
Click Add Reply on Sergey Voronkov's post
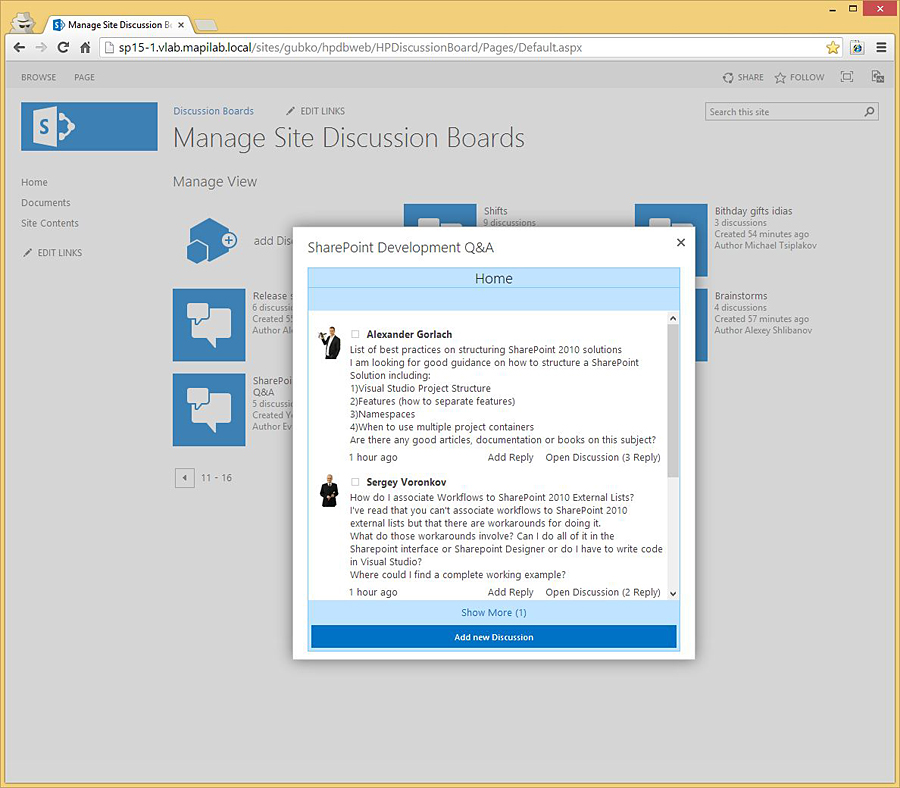tap(510, 592)
